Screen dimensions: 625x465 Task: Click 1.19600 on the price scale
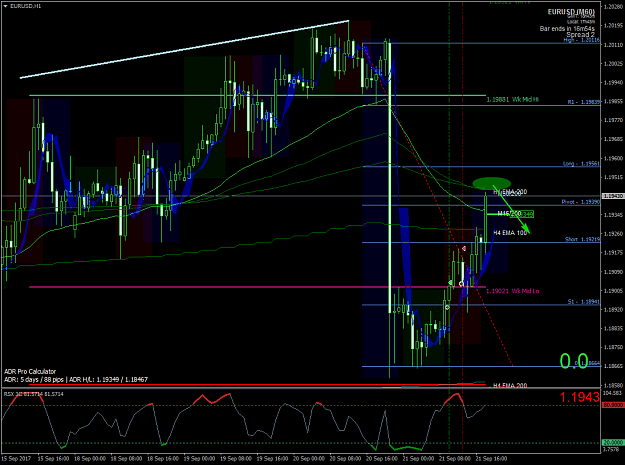pos(613,158)
